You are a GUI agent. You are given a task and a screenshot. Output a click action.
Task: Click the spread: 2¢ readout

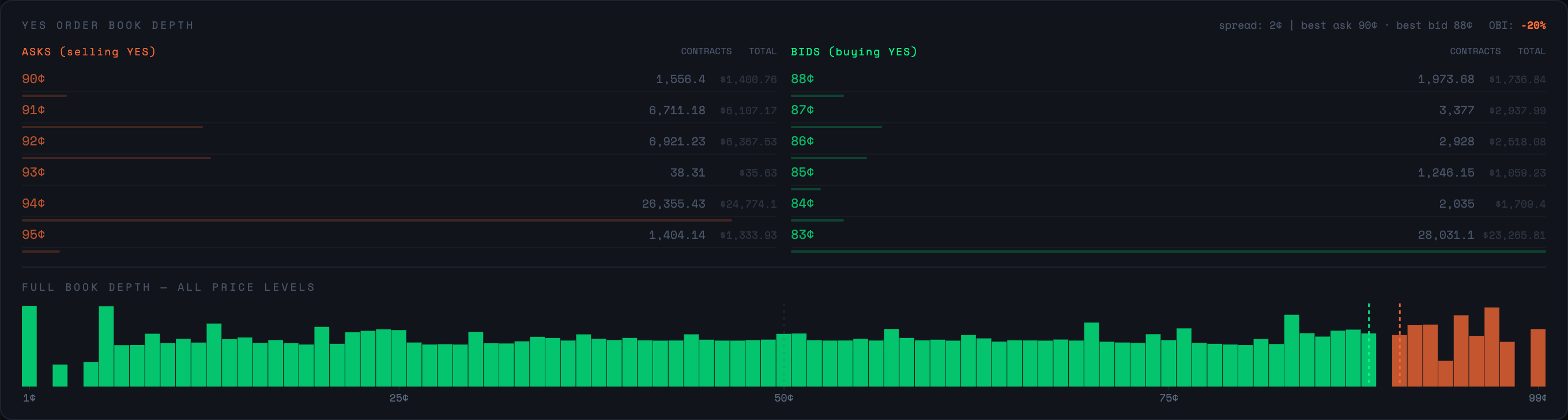(x=1250, y=25)
